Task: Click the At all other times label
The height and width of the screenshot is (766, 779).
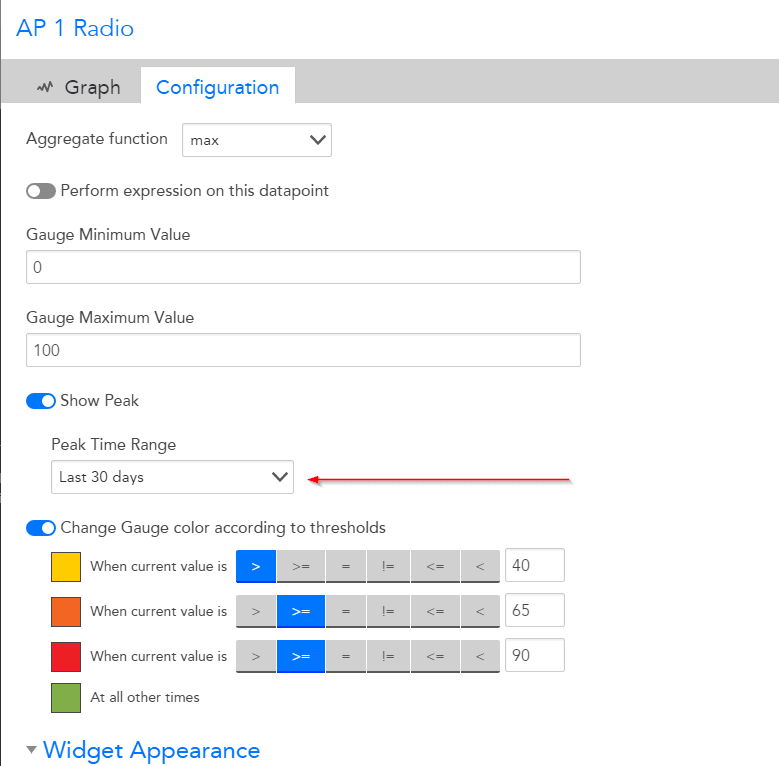Action: click(x=145, y=697)
